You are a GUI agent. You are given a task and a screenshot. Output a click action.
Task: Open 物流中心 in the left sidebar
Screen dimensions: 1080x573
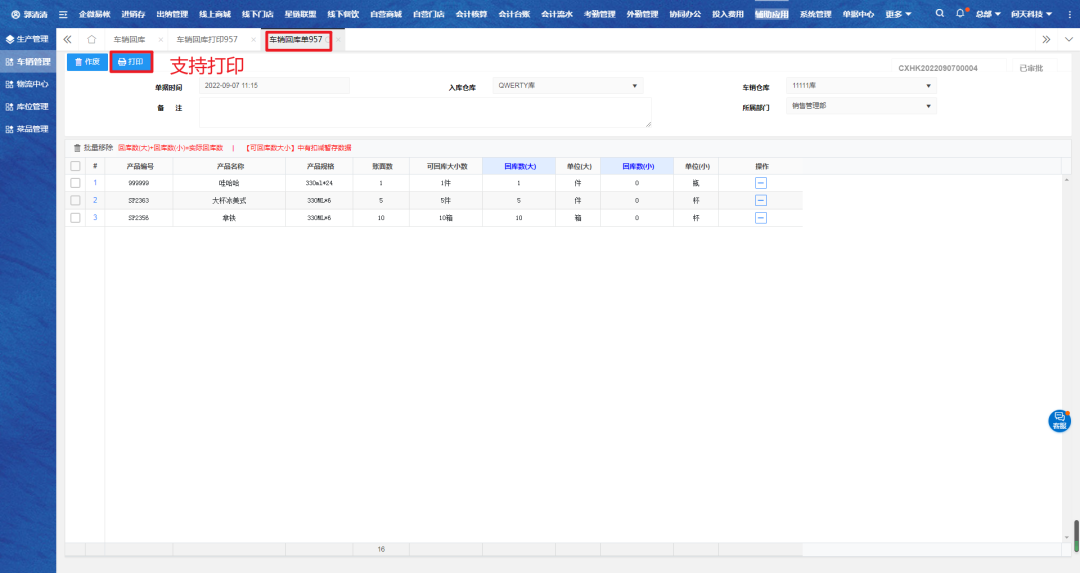click(x=28, y=84)
